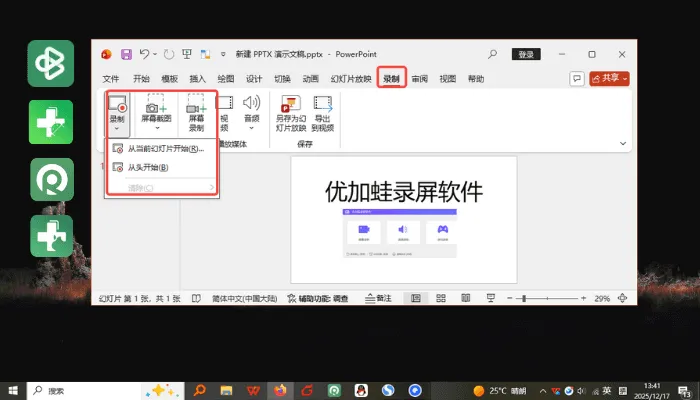Expand the 屏幕截图 dropdown arrow
The image size is (700, 400).
coord(157,128)
